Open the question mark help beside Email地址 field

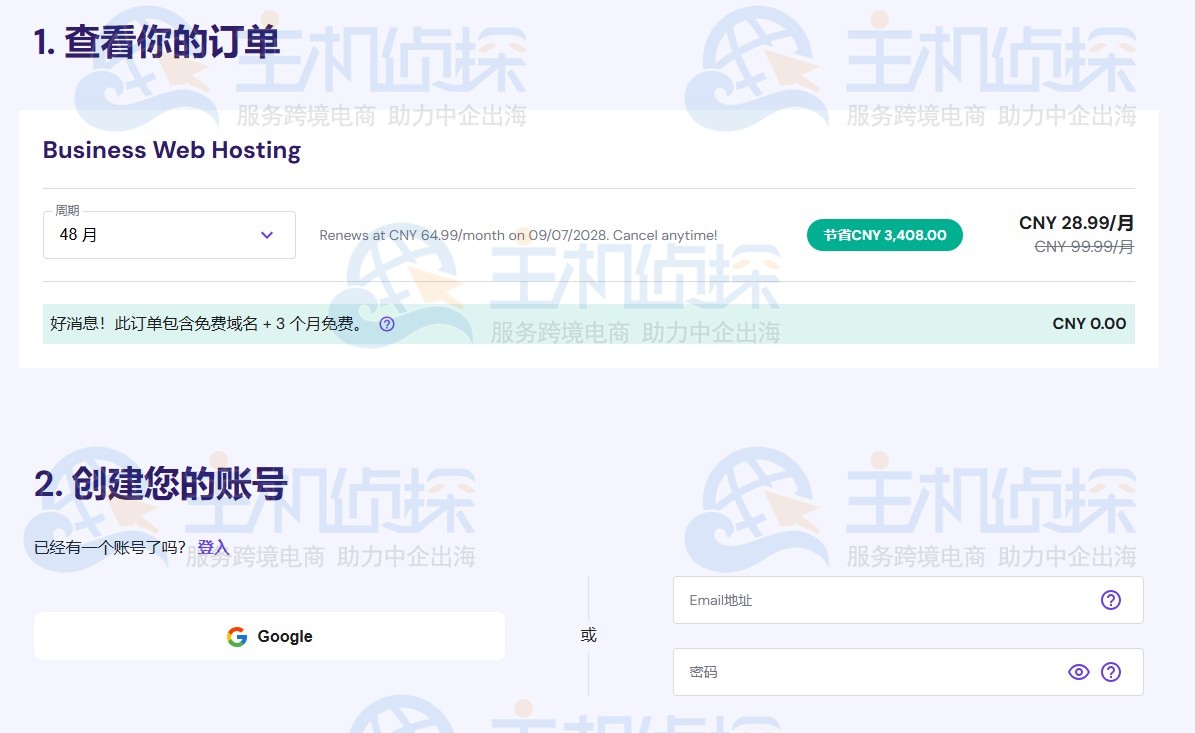click(1111, 600)
